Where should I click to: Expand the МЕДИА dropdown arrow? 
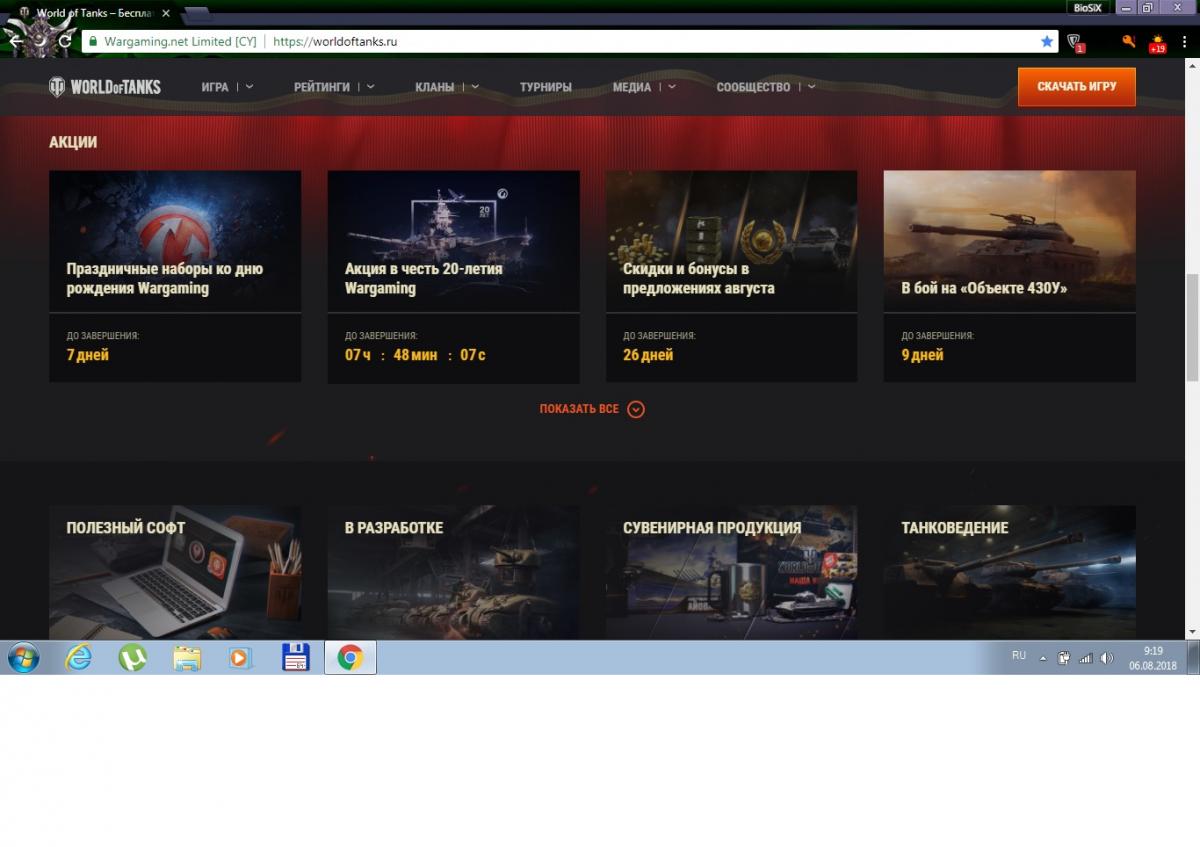[x=672, y=87]
